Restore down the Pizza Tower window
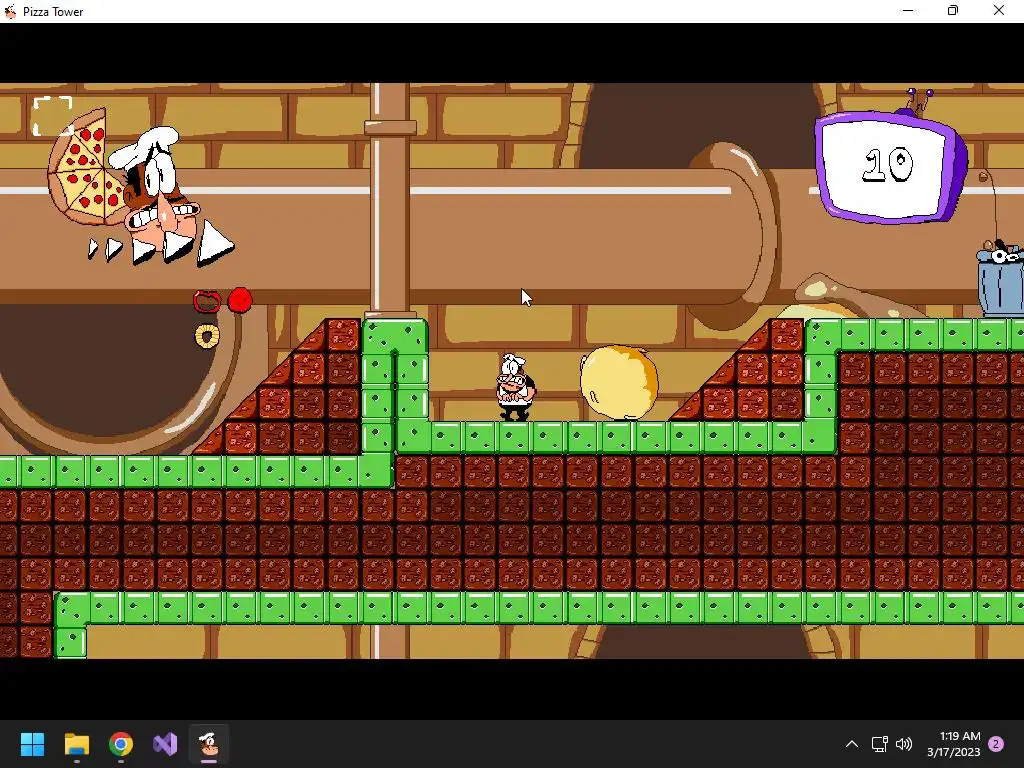 coord(953,10)
